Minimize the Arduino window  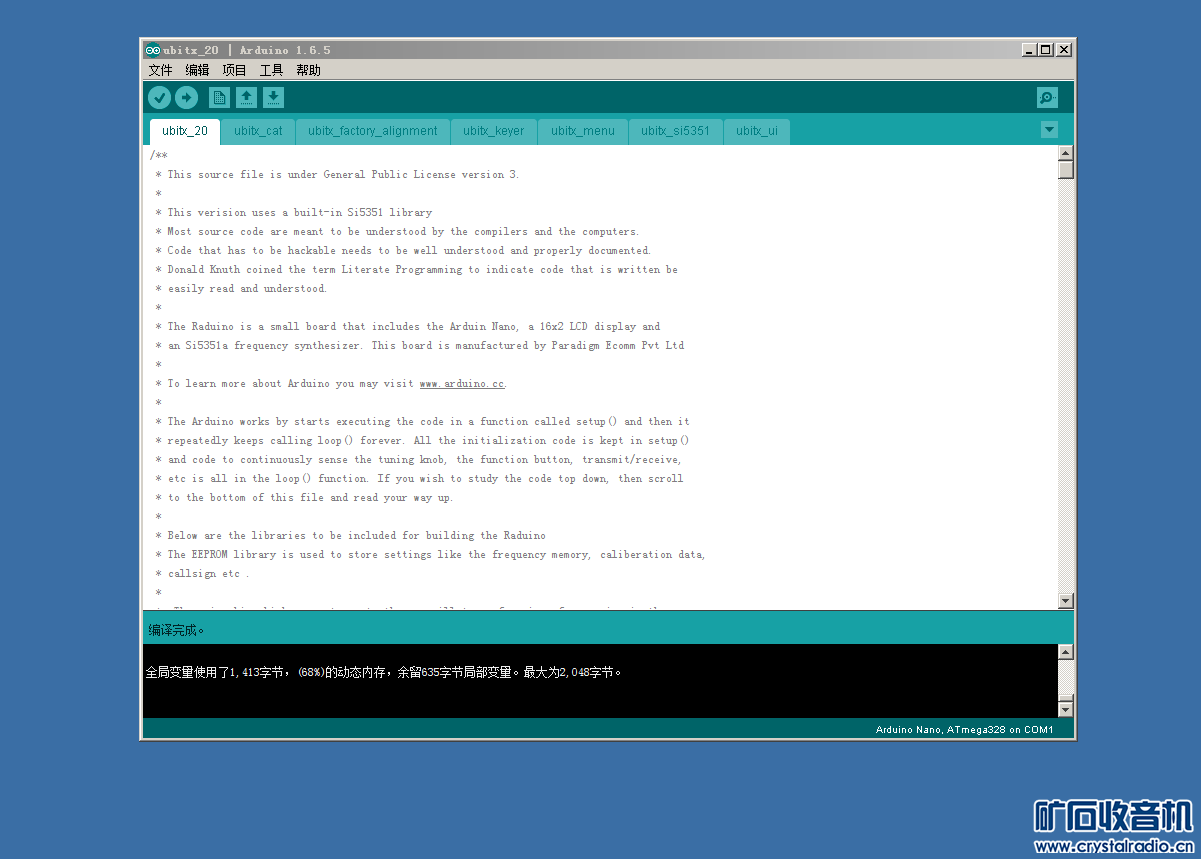tap(1029, 50)
